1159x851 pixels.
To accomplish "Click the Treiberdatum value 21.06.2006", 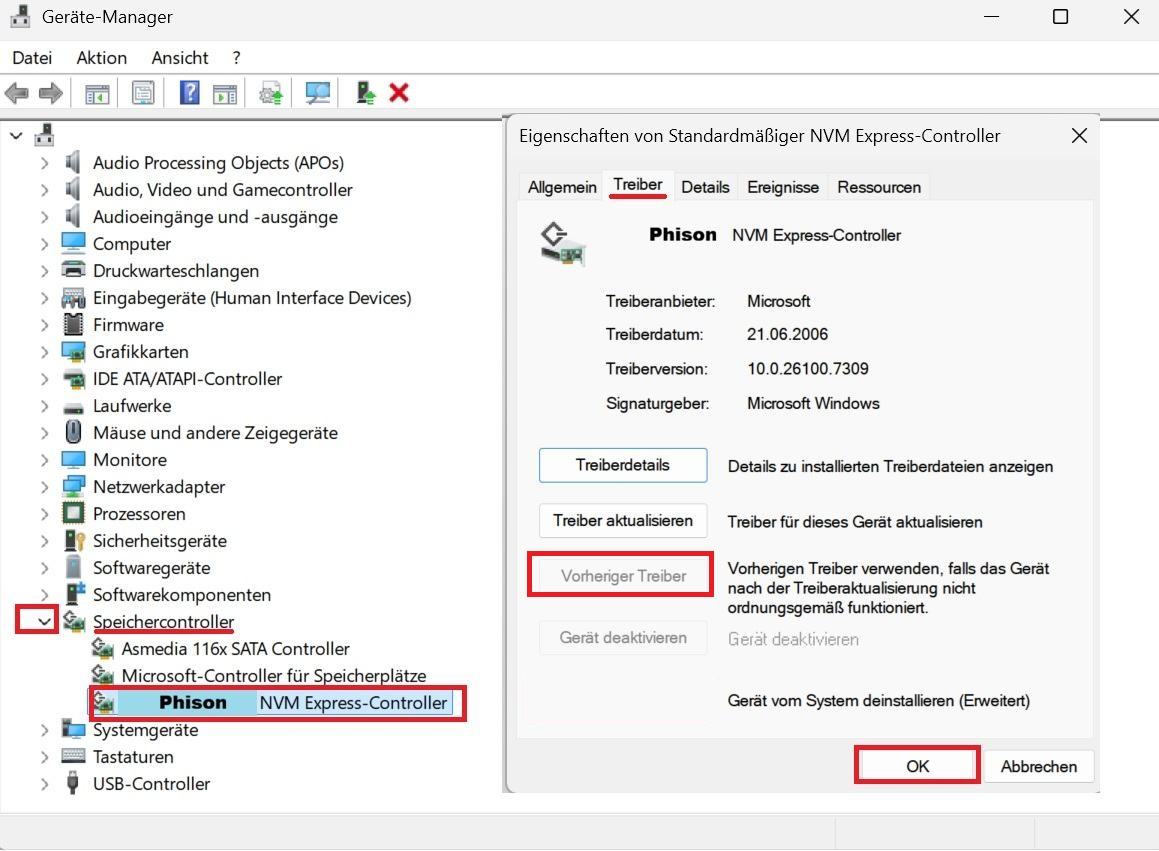I will tap(787, 334).
